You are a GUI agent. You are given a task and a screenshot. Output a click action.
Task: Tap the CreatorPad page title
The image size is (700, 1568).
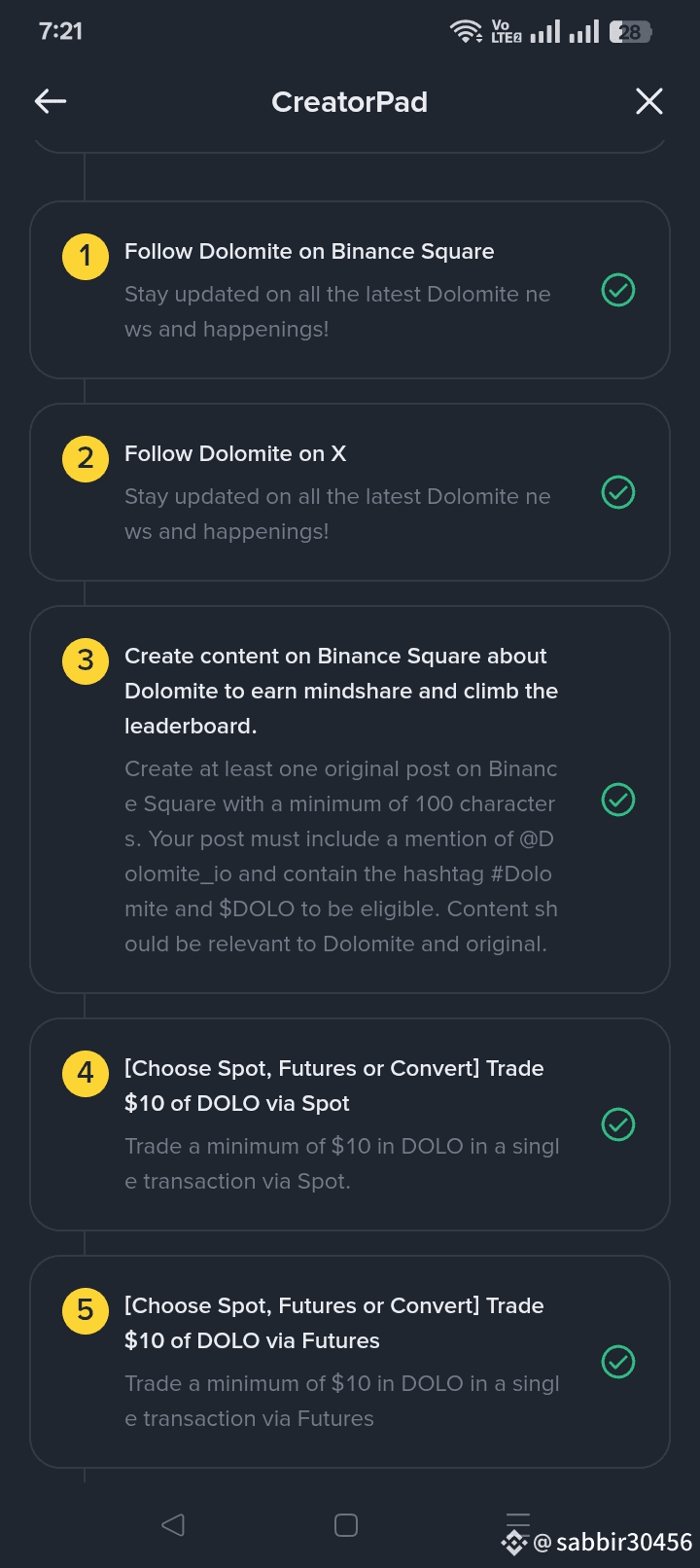(349, 102)
